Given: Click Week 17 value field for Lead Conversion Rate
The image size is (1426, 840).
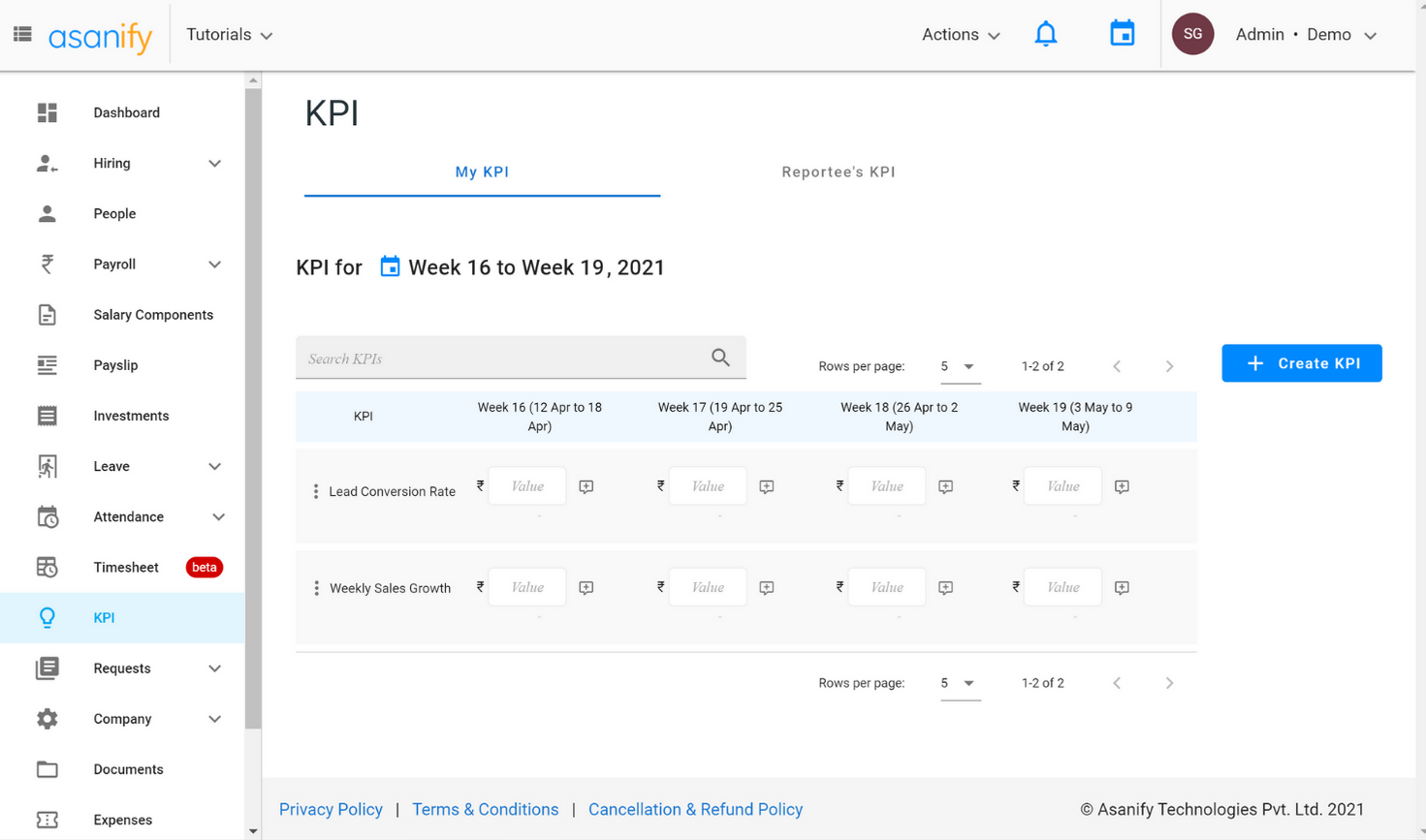Looking at the screenshot, I should (x=707, y=486).
